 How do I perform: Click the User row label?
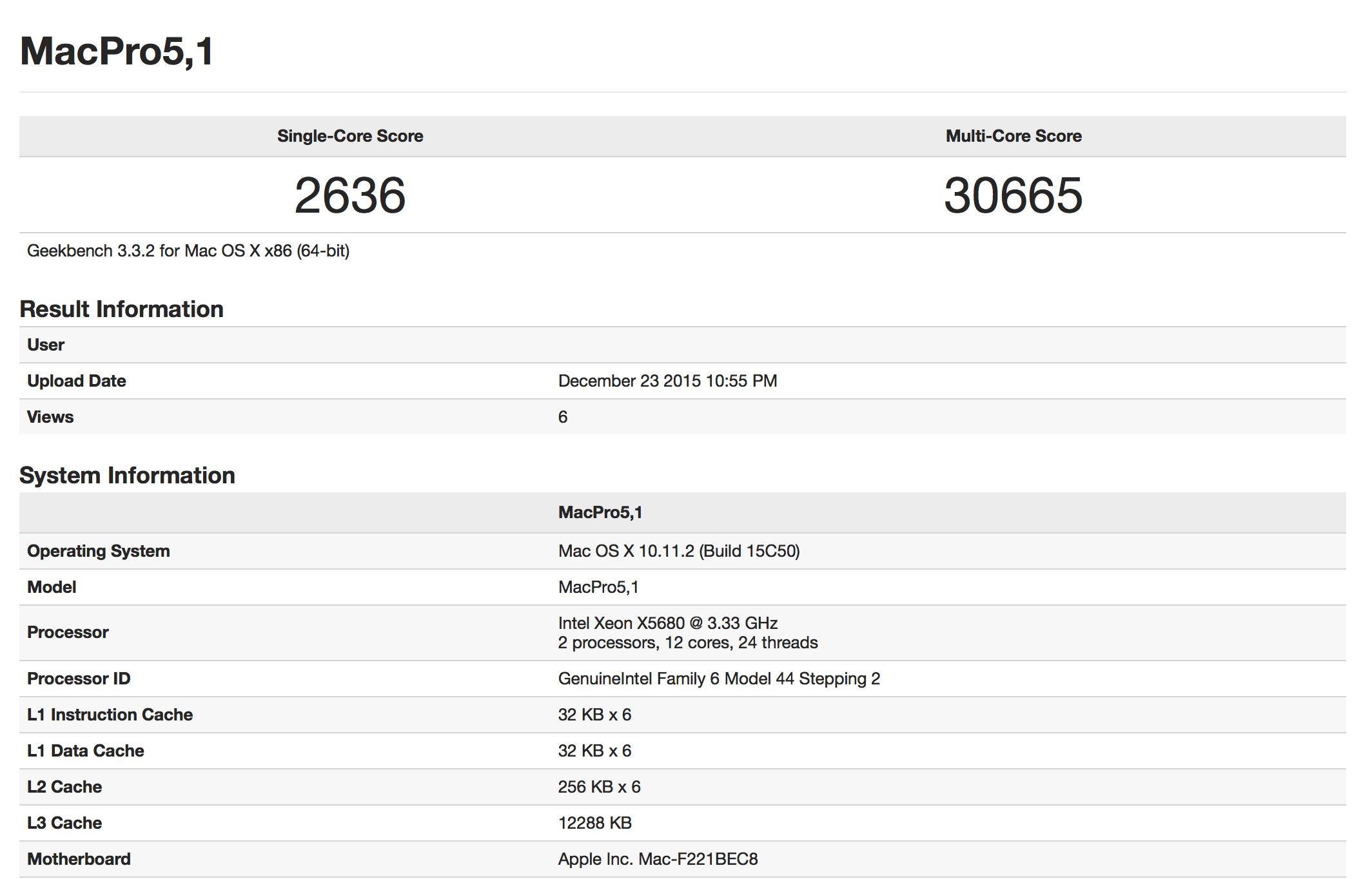(46, 345)
